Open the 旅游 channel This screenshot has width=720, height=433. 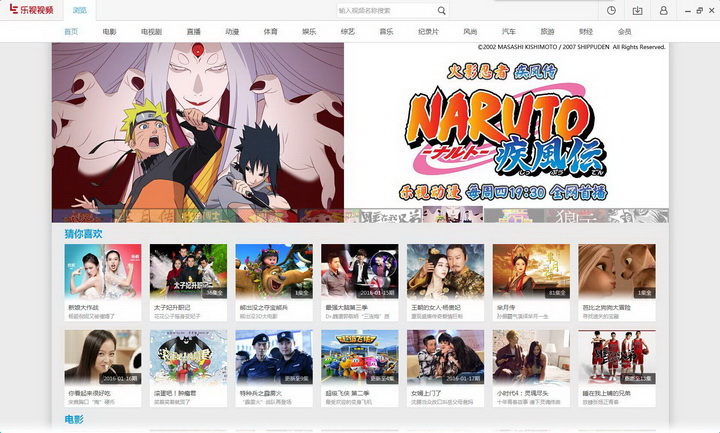click(547, 32)
